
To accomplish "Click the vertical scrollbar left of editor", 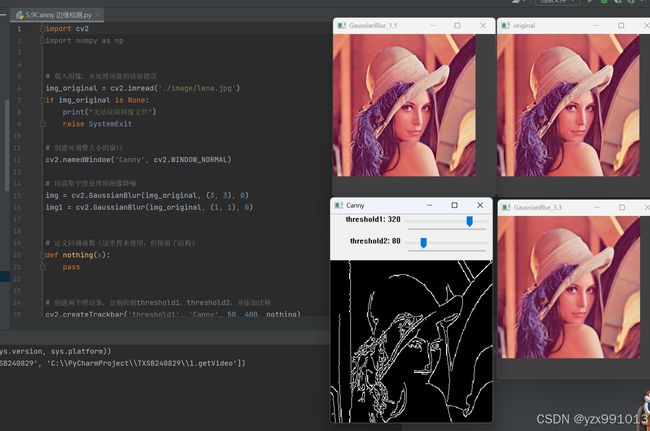I will coord(6,145).
